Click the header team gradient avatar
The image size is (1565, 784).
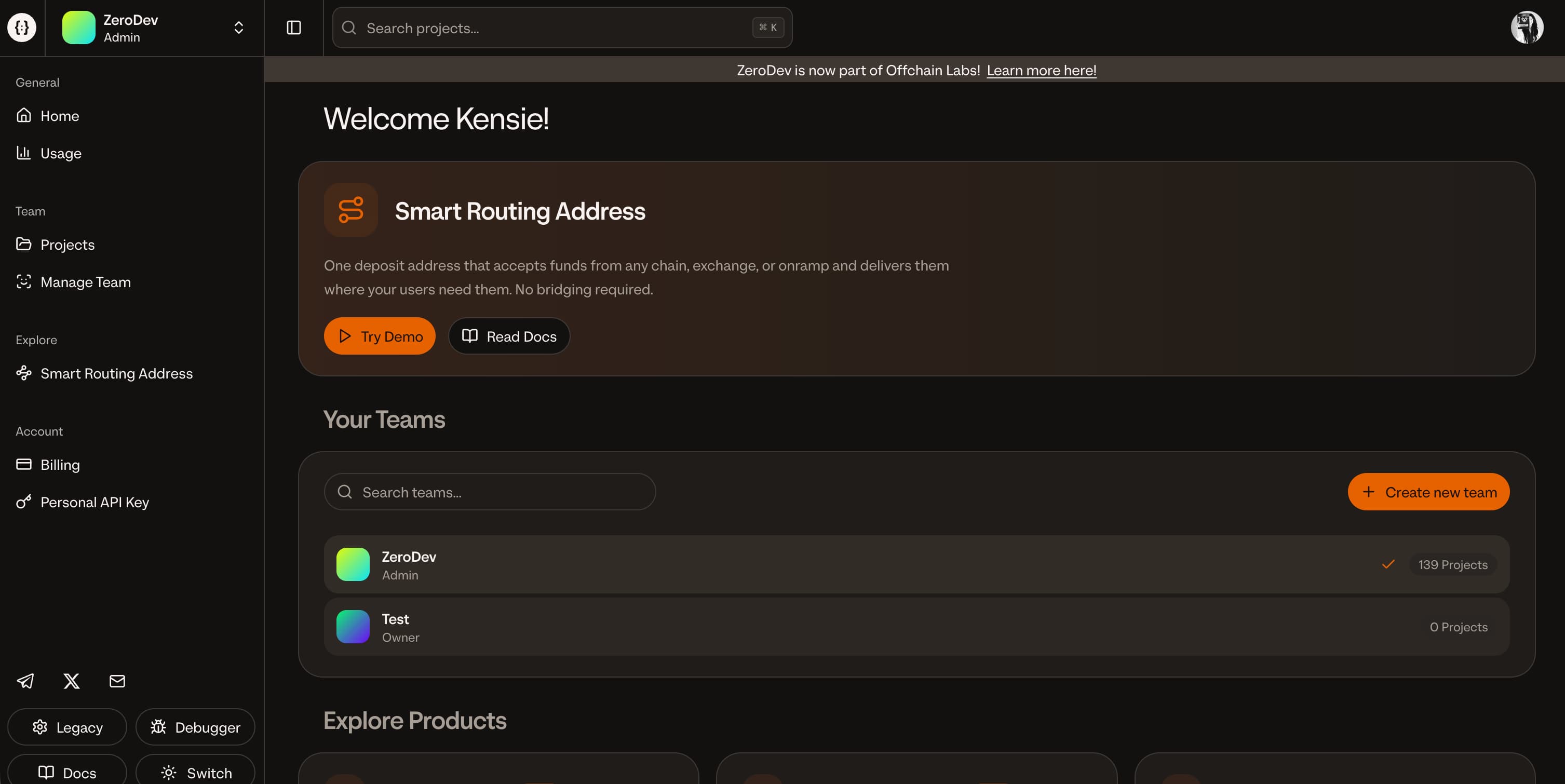point(78,28)
